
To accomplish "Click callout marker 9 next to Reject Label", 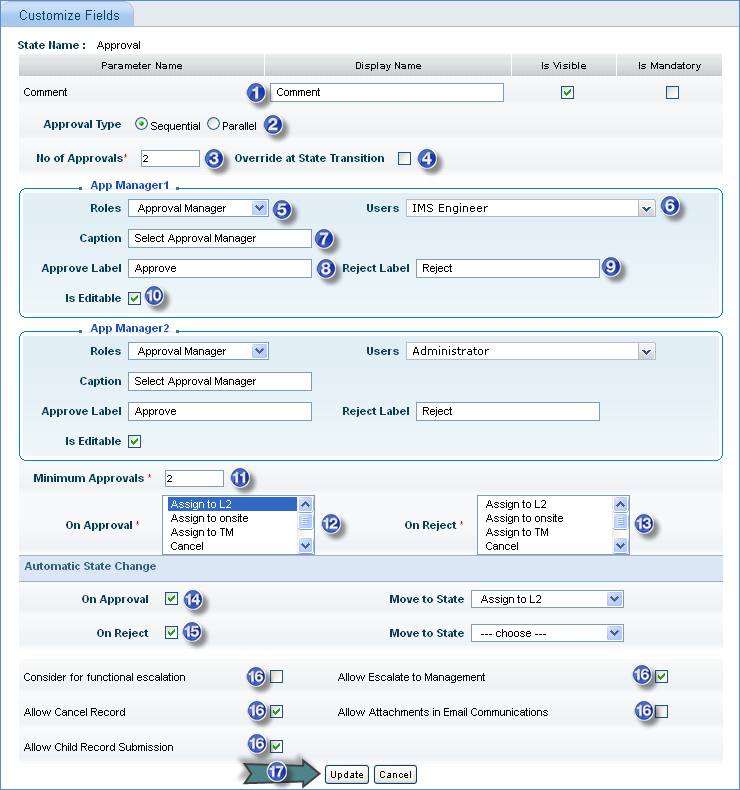I will pos(612,268).
